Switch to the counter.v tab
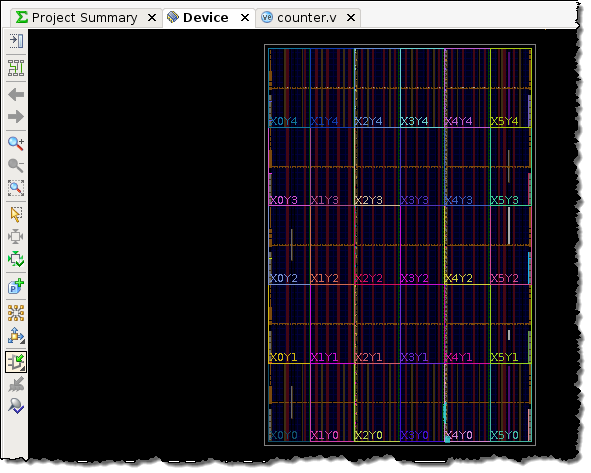The width and height of the screenshot is (591, 473). pyautogui.click(x=306, y=18)
